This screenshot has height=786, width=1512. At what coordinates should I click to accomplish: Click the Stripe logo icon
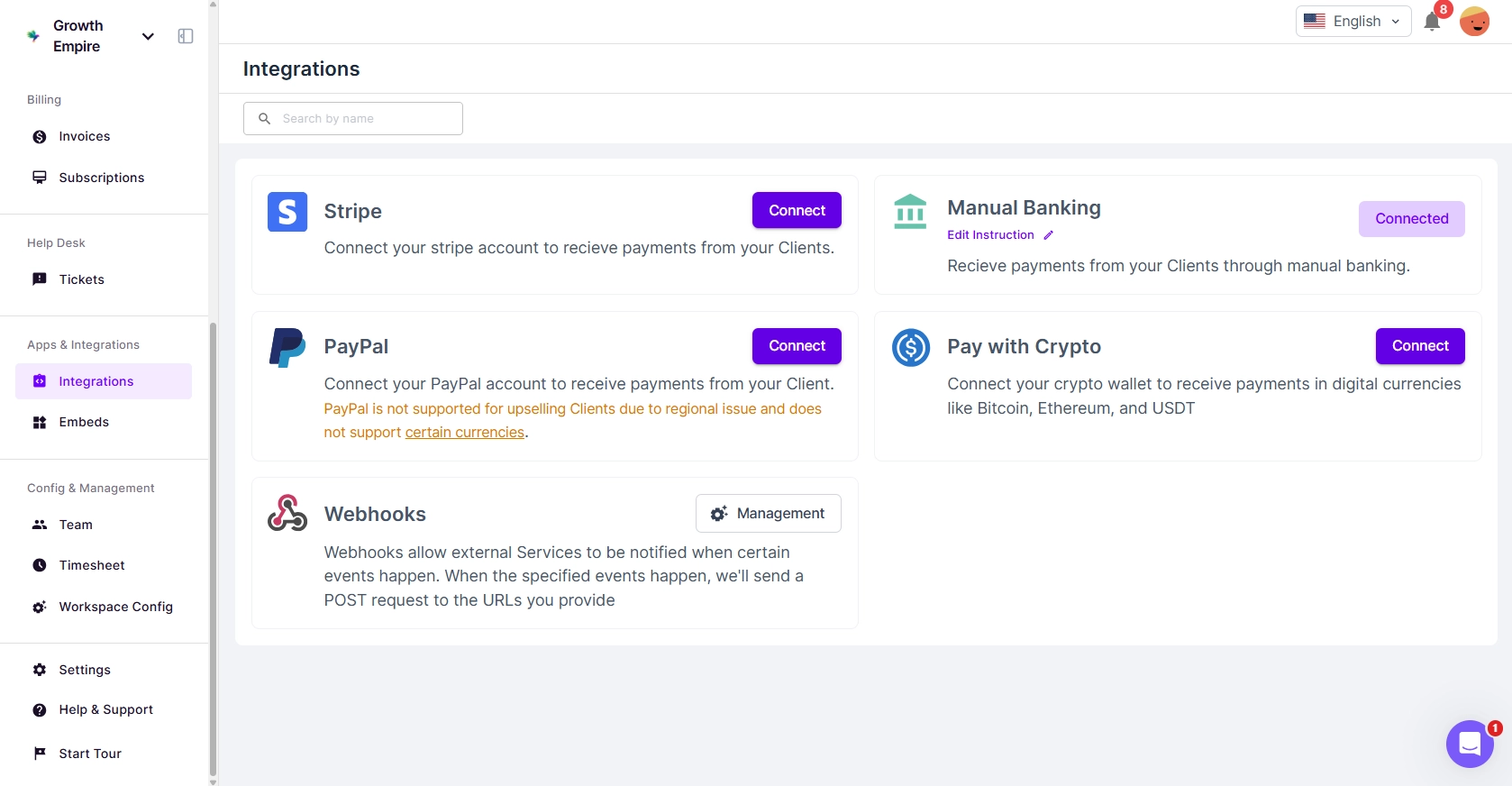click(x=287, y=212)
